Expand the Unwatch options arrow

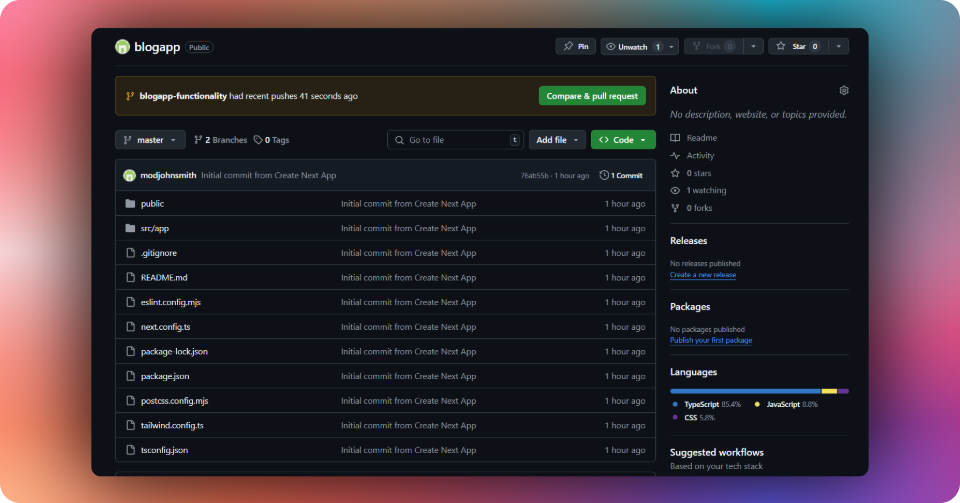point(672,47)
